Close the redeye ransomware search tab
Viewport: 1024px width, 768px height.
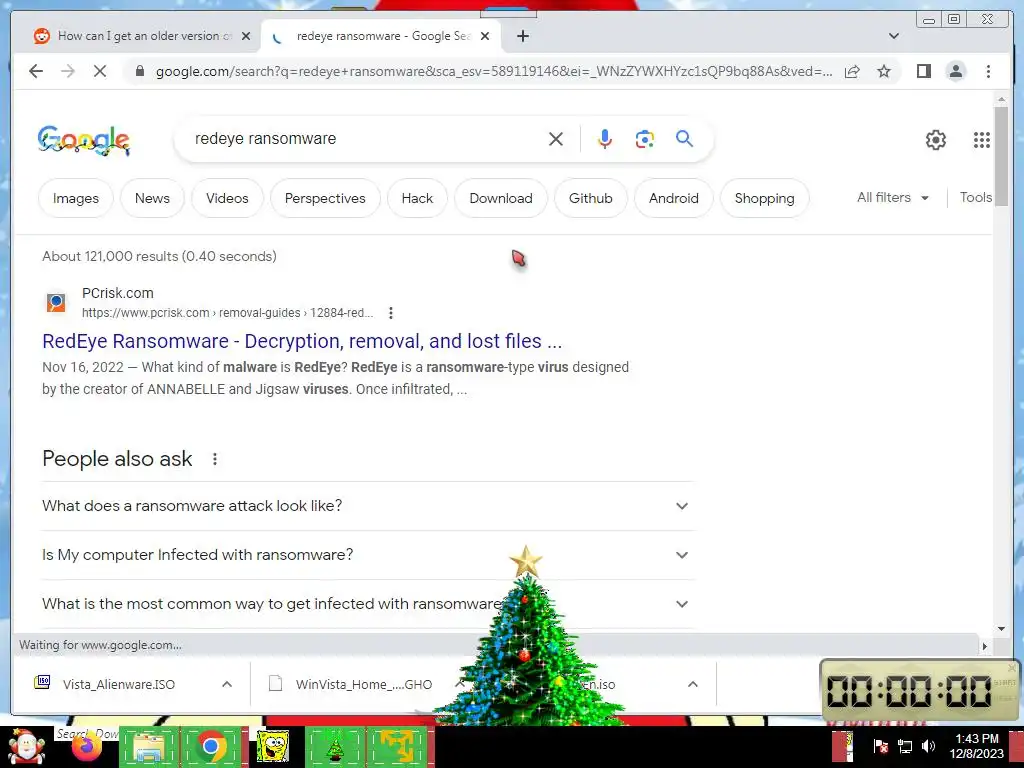pyautogui.click(x=485, y=36)
